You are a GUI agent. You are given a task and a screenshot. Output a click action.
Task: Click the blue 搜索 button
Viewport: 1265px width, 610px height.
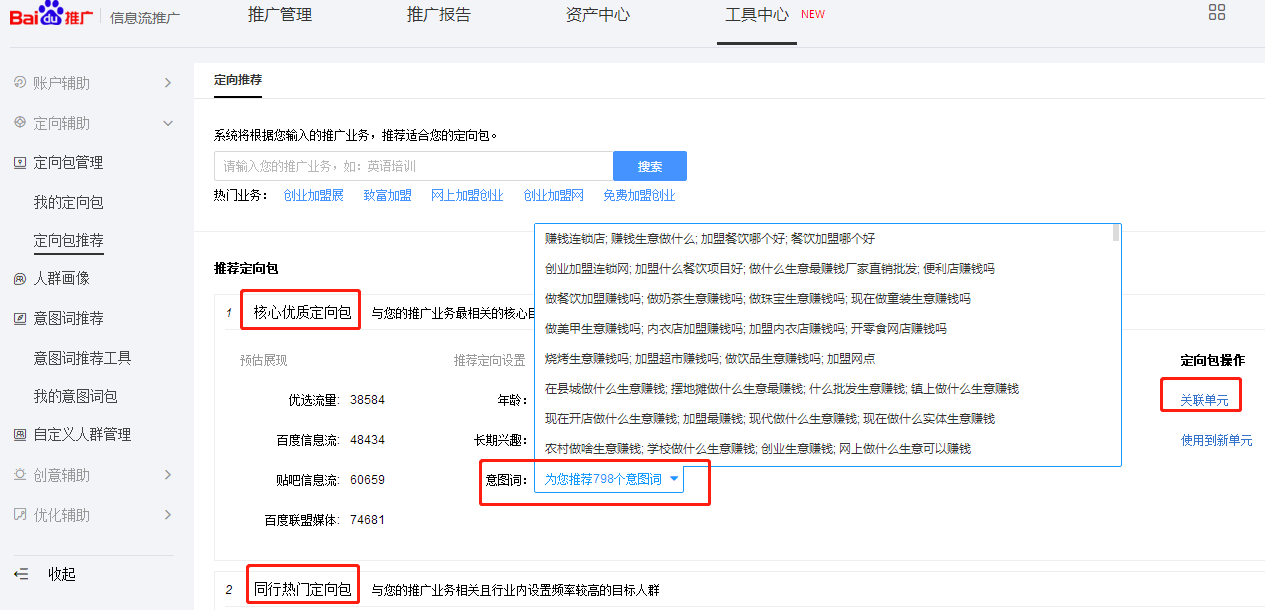(649, 166)
